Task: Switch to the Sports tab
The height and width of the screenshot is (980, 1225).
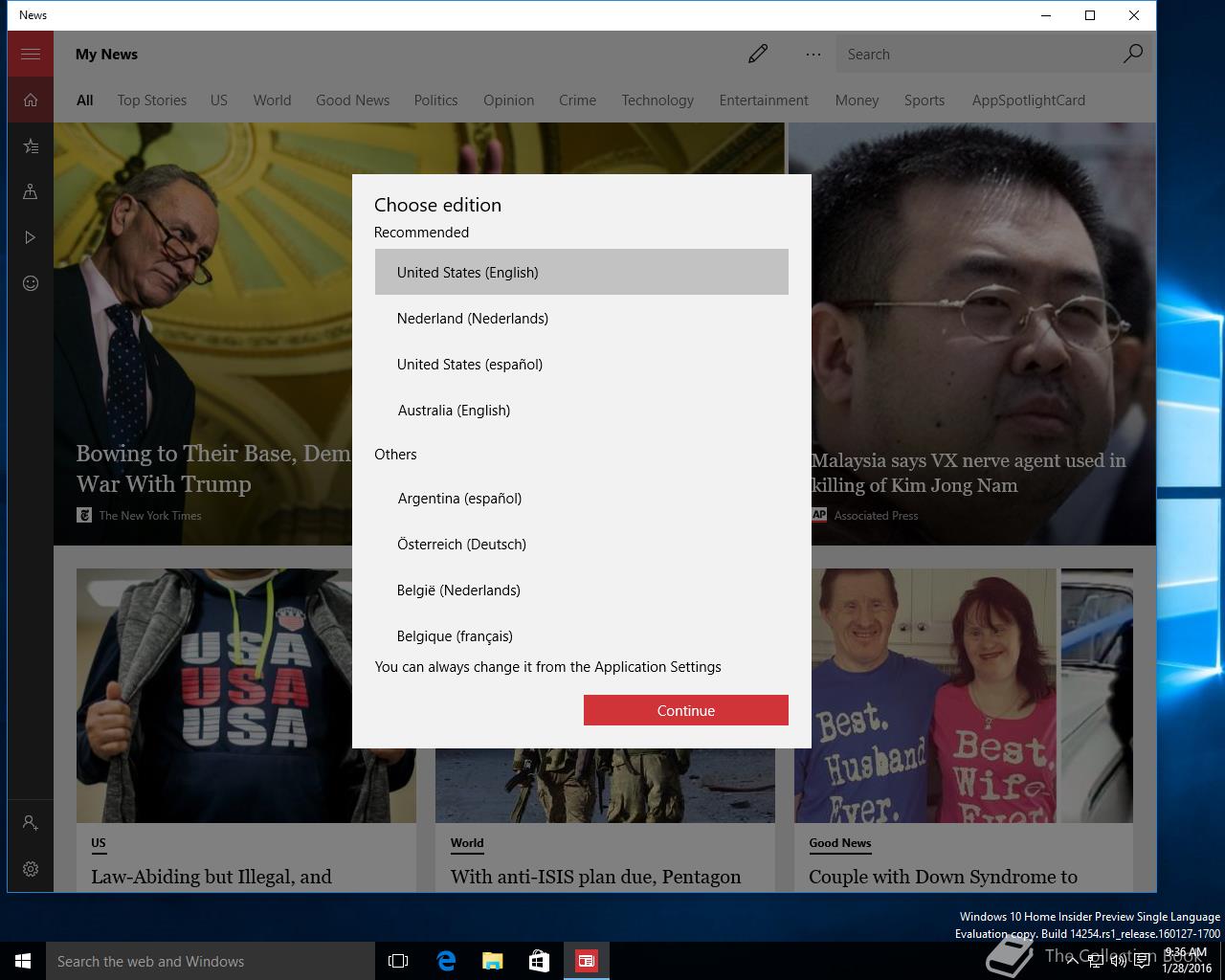Action: 924,100
